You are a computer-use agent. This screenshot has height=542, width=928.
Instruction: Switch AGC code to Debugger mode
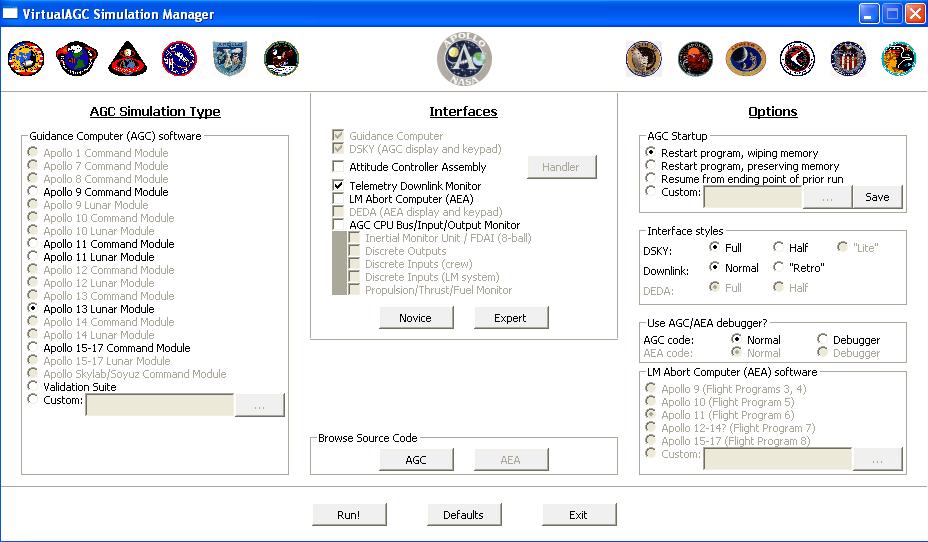[x=823, y=340]
